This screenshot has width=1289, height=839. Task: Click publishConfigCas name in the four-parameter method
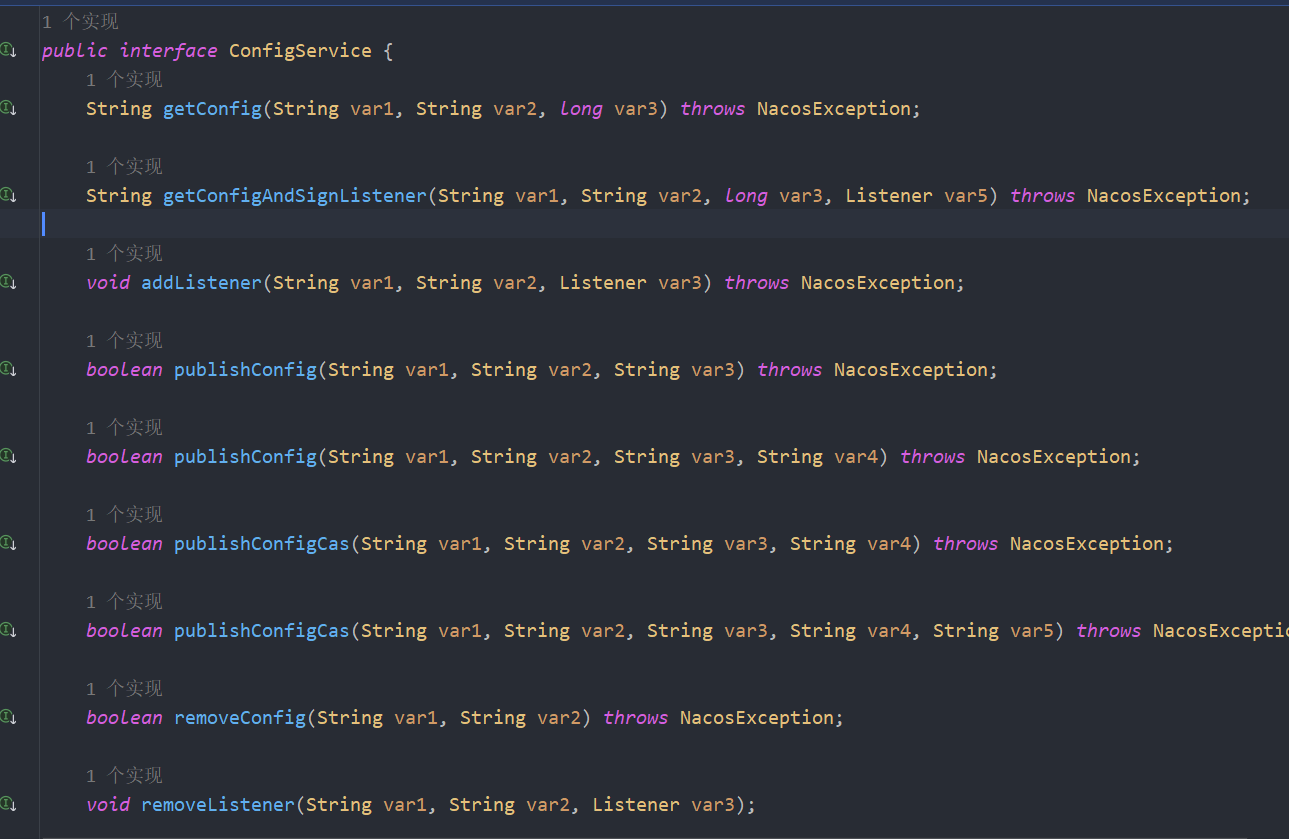pos(262,544)
